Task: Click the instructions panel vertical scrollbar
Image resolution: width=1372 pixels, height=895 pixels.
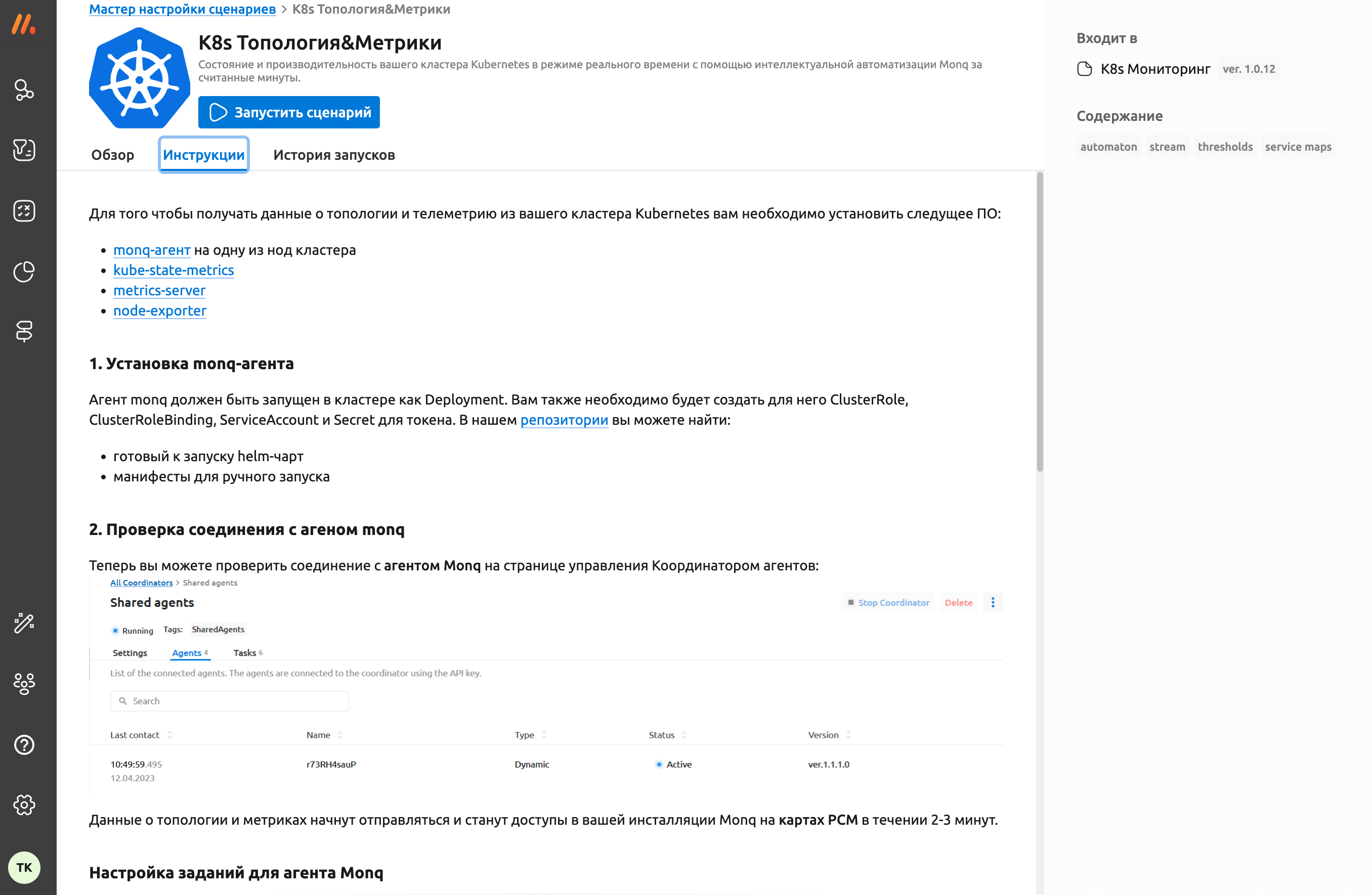Action: point(1040,323)
